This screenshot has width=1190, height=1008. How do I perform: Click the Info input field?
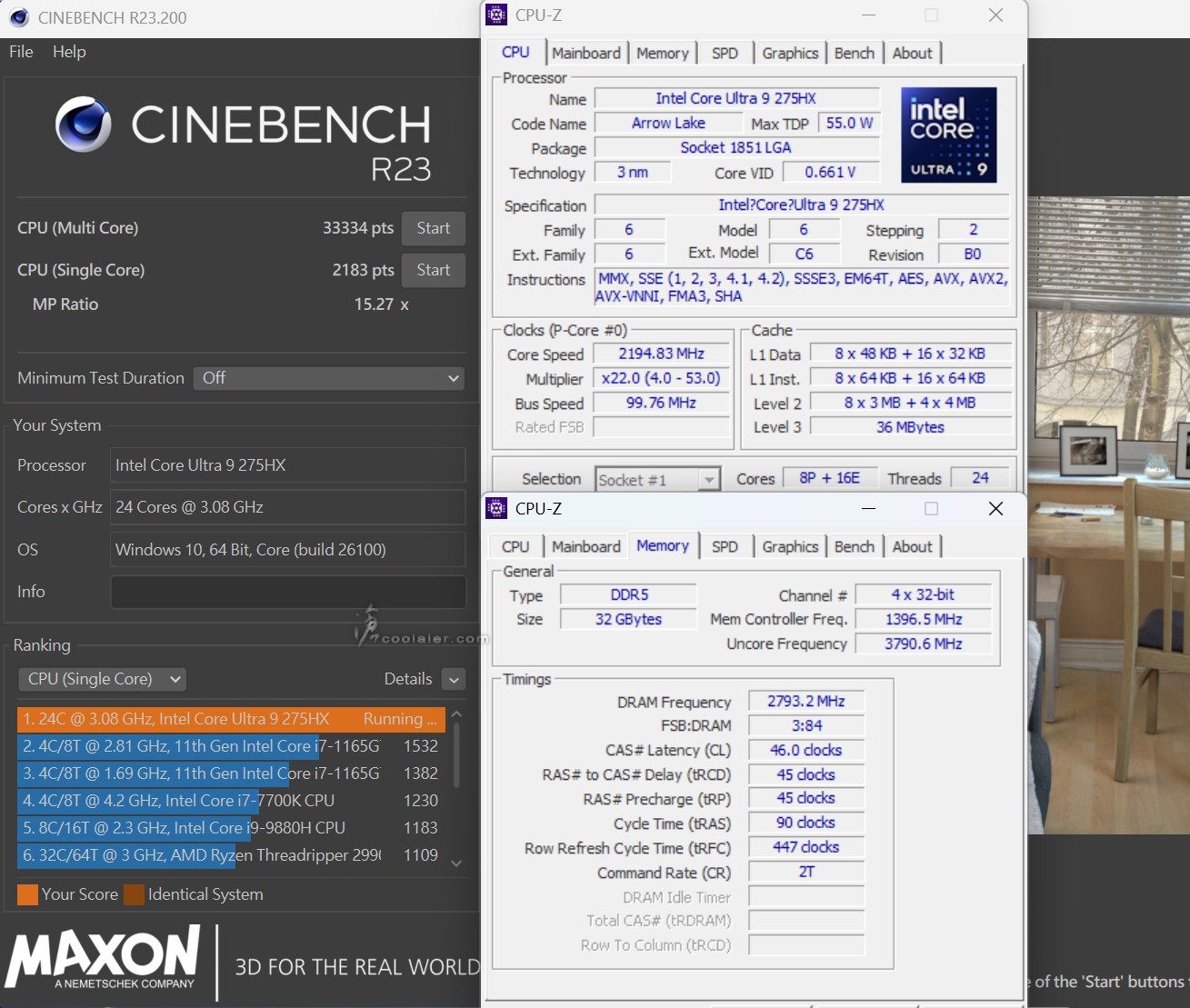(x=288, y=592)
